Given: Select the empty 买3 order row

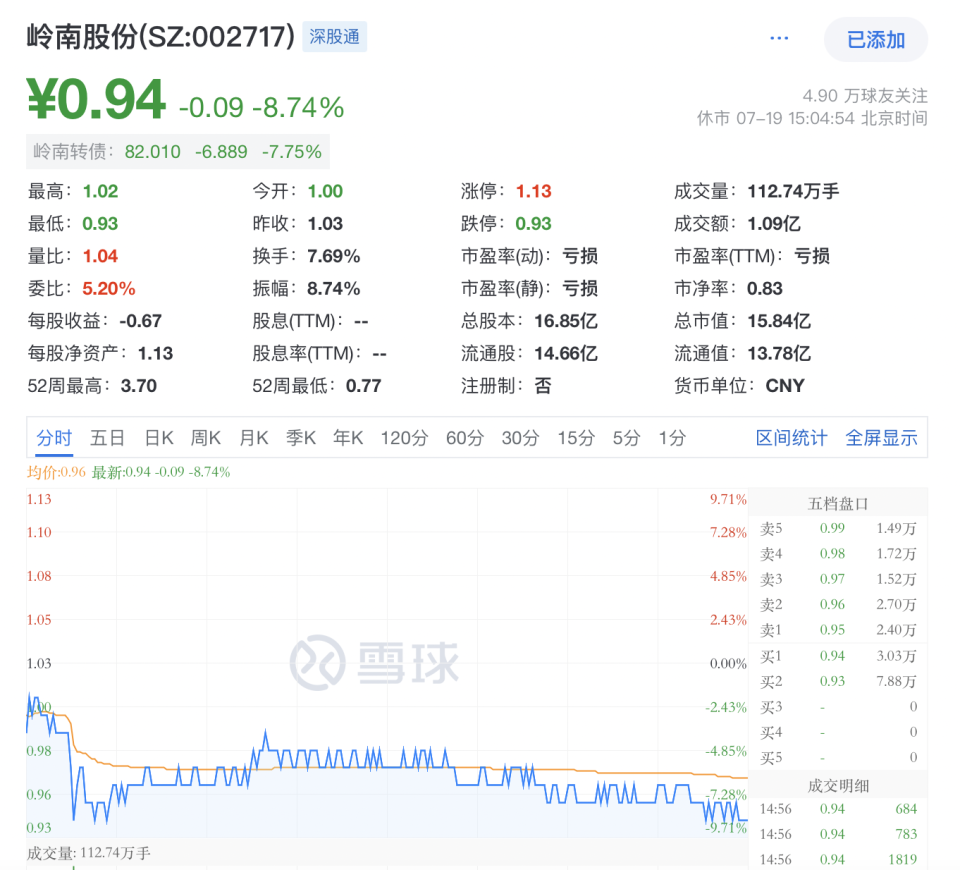Looking at the screenshot, I should [838, 707].
